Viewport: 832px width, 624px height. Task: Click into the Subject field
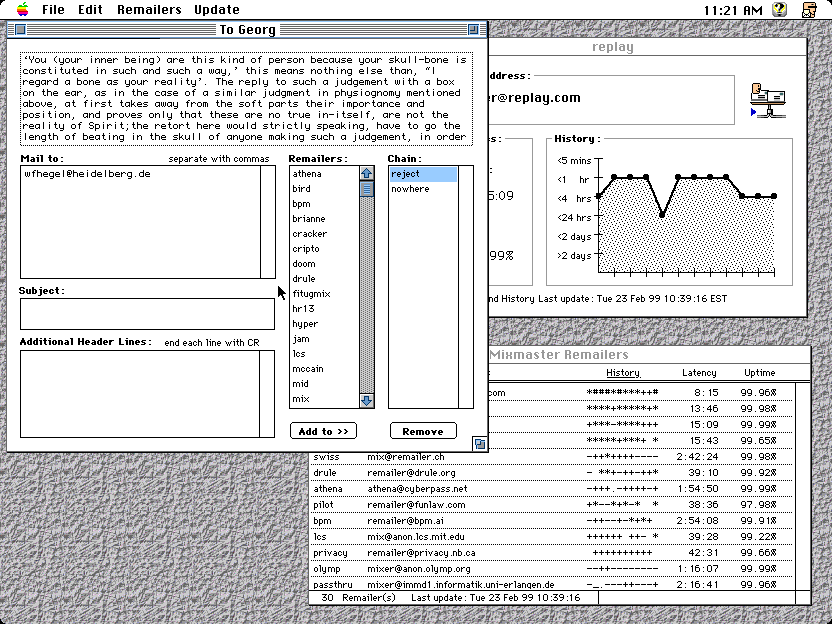pyautogui.click(x=146, y=314)
